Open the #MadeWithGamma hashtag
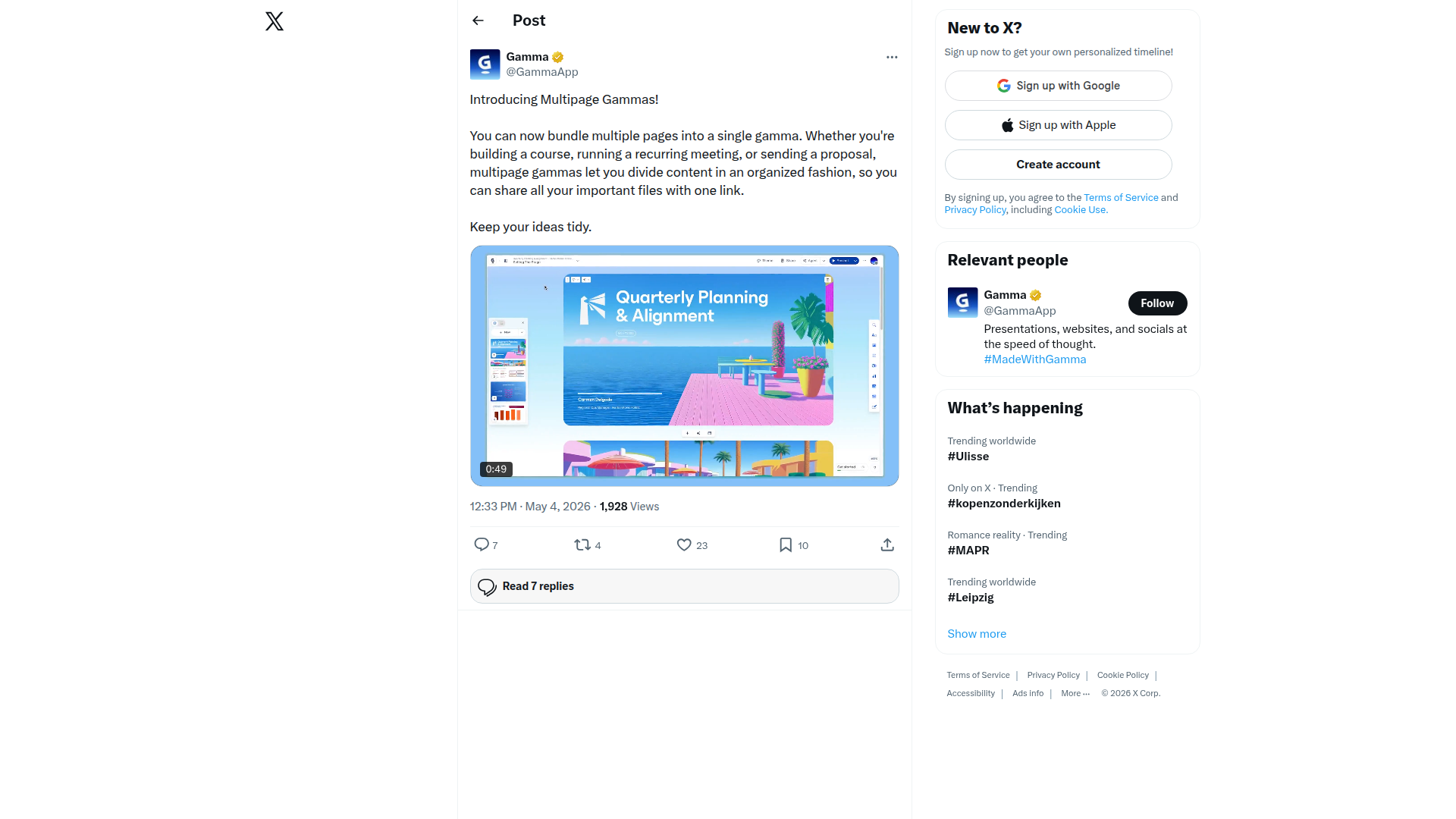Viewport: 1456px width, 819px height. tap(1034, 359)
